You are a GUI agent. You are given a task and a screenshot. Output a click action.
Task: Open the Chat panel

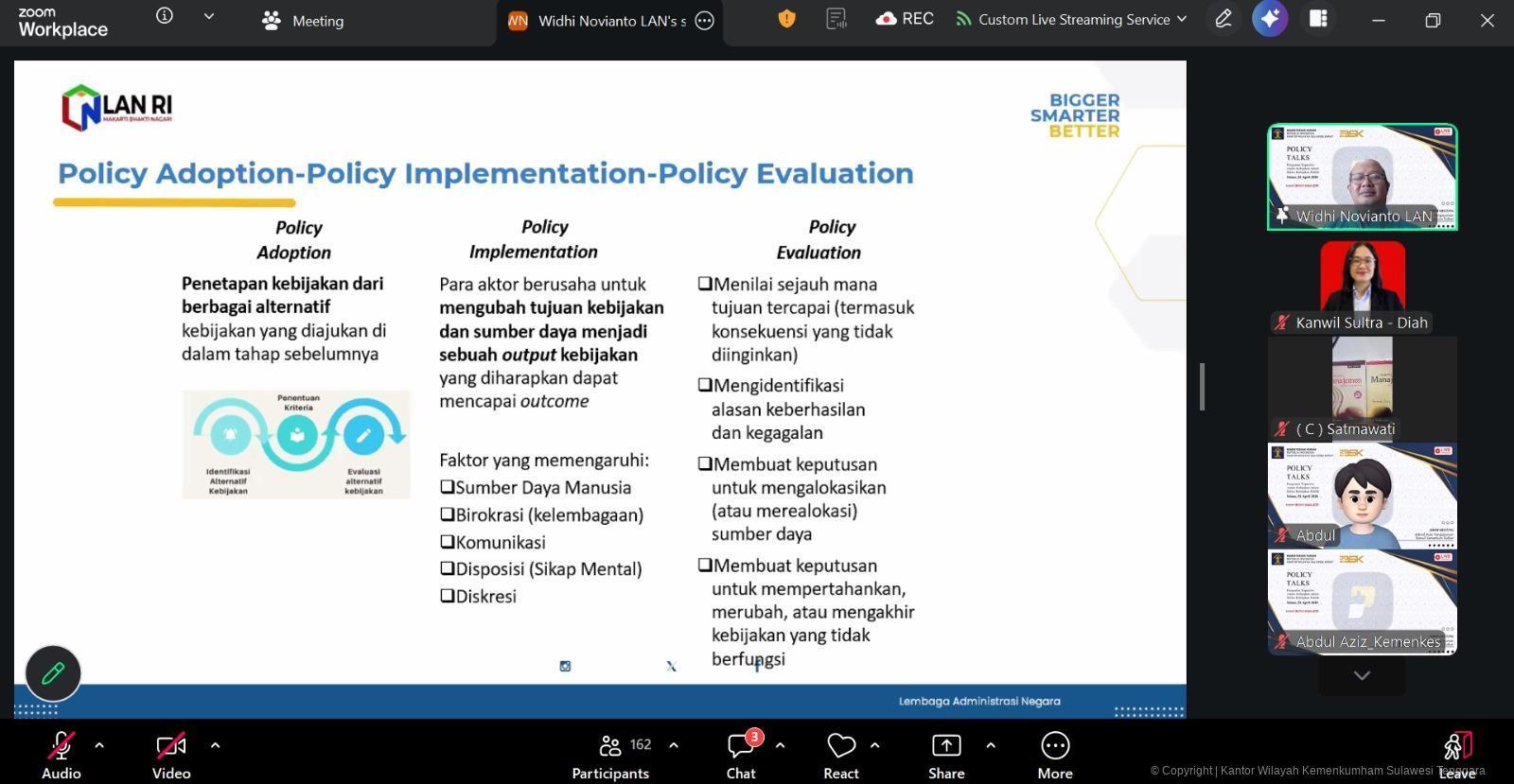[x=741, y=755]
